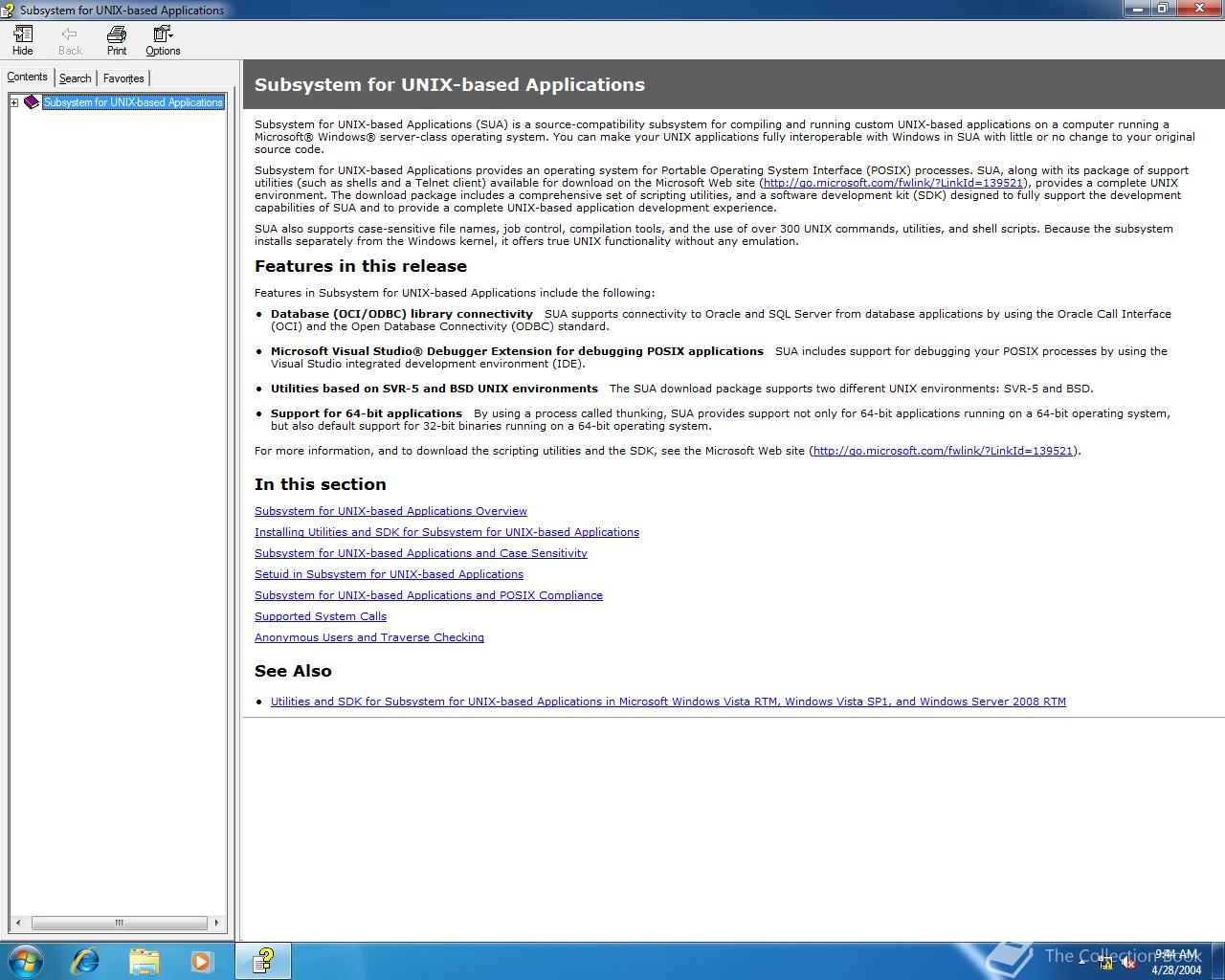1225x980 pixels.
Task: Open Anonymous Users and Traverse Checking link
Action: (x=369, y=637)
